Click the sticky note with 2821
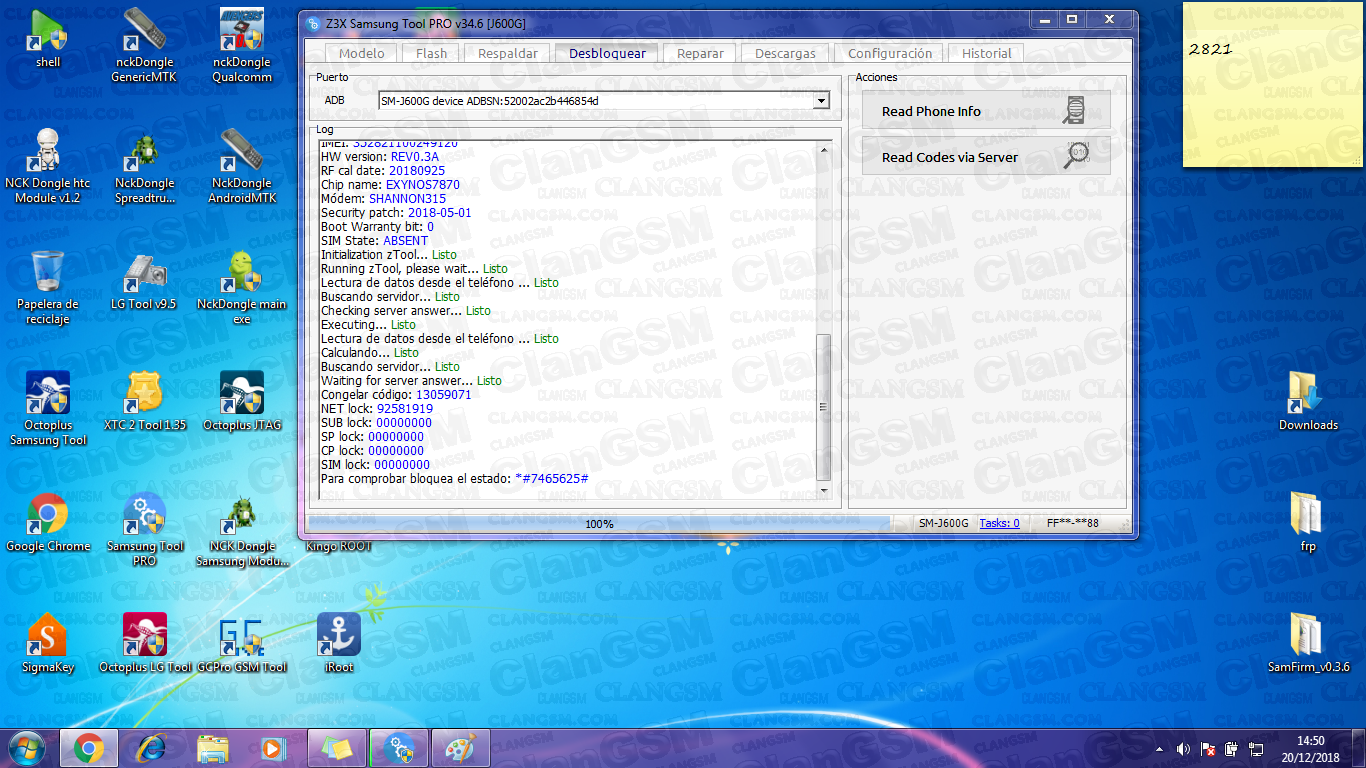Image resolution: width=1366 pixels, height=768 pixels. [x=1272, y=85]
